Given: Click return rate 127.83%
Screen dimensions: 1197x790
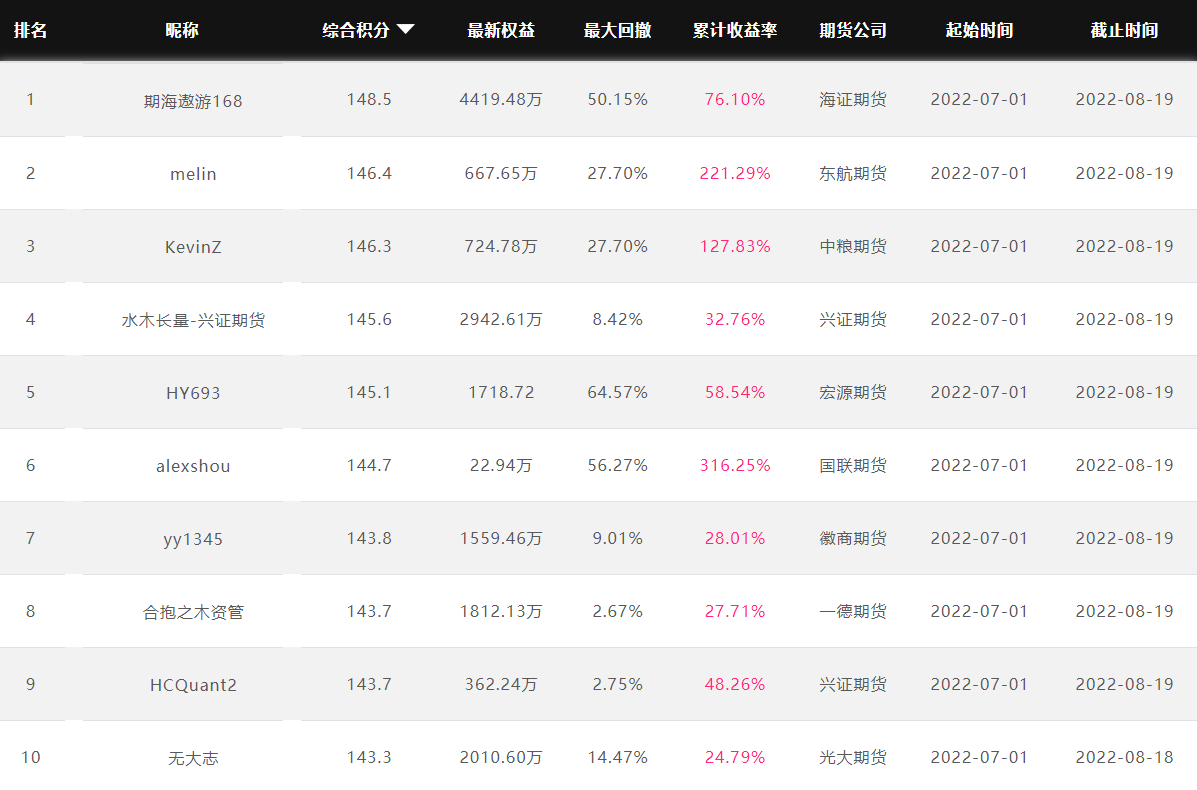Looking at the screenshot, I should coord(735,246).
